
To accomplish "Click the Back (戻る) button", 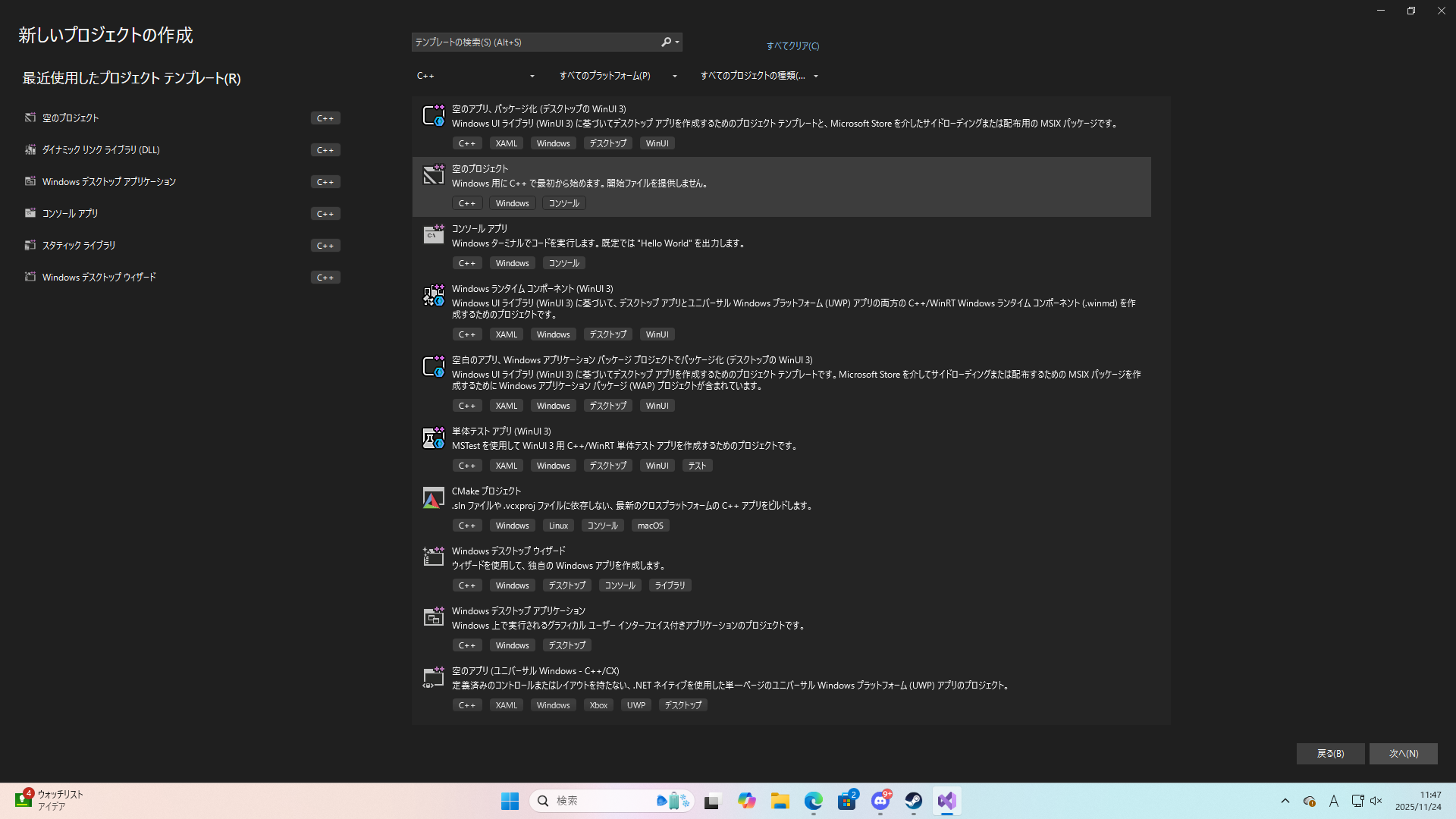I will click(1330, 753).
